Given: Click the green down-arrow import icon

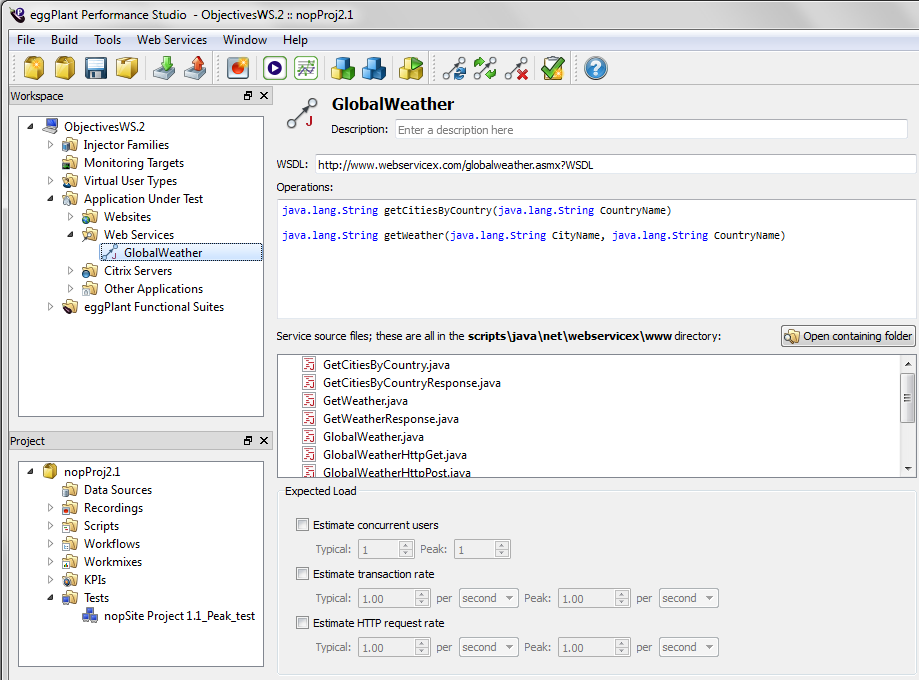Looking at the screenshot, I should click(163, 68).
